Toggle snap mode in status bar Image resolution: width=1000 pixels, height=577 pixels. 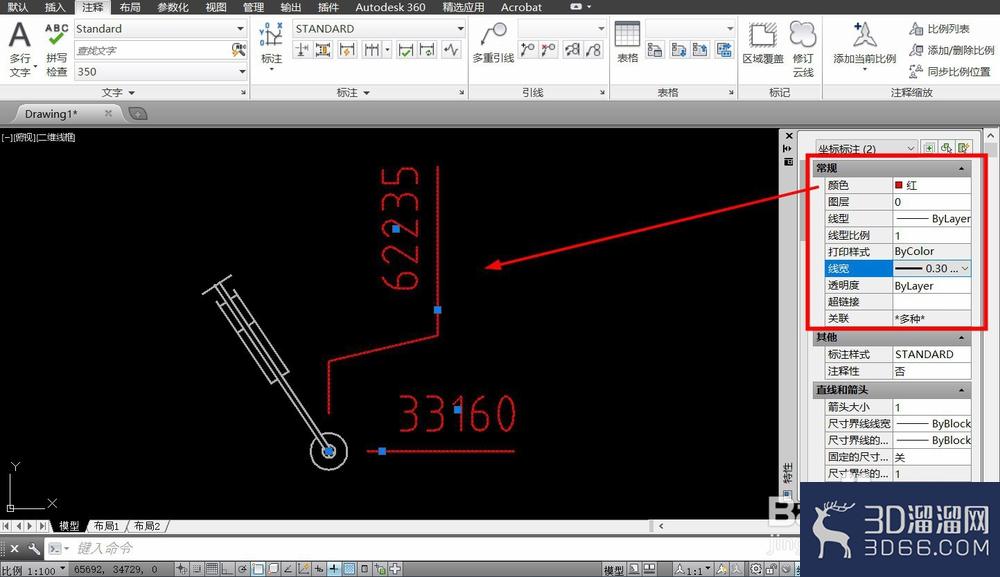point(197,569)
